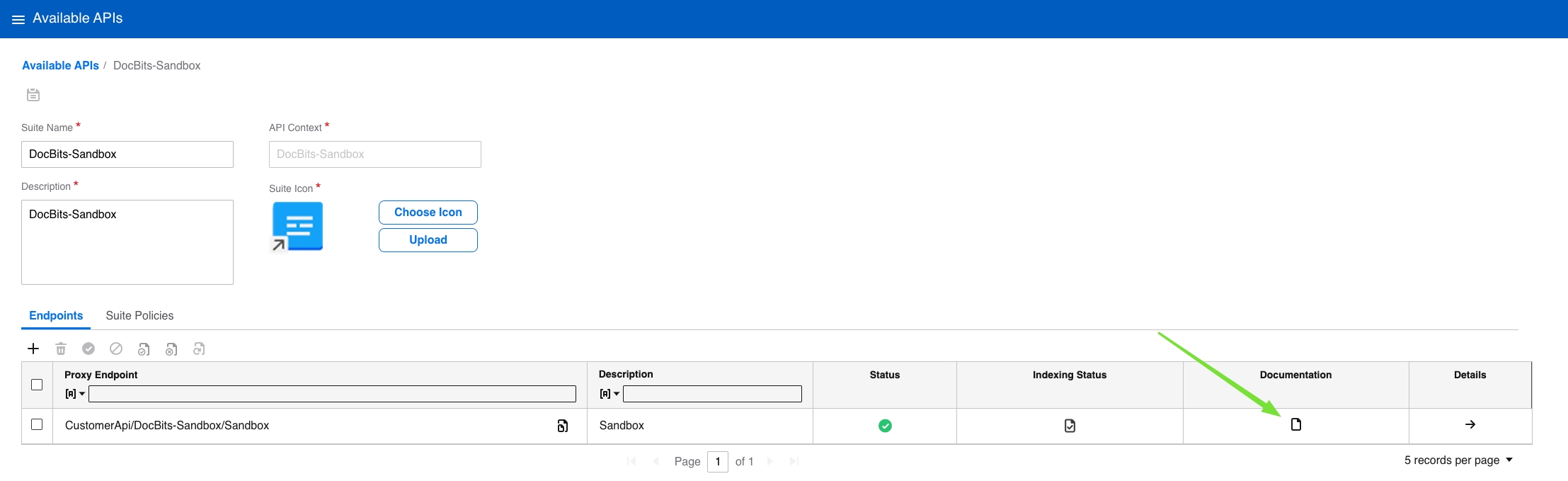Open the Proxy Endpoint filter type dropdown

[x=75, y=394]
